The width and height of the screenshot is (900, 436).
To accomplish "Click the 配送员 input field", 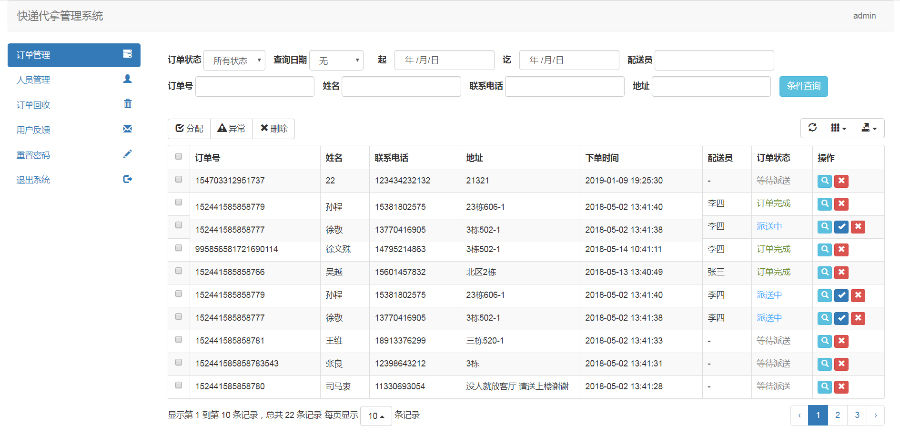I will pyautogui.click(x=714, y=60).
